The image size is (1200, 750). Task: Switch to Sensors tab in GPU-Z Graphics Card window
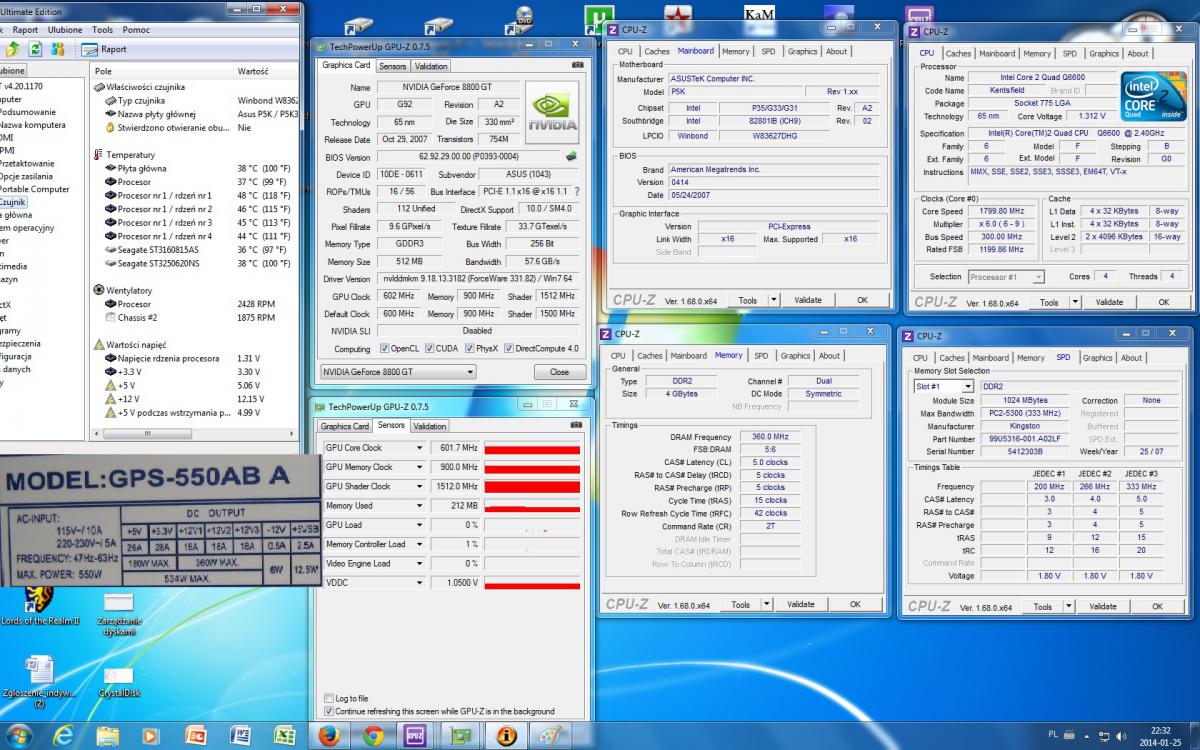(x=393, y=66)
